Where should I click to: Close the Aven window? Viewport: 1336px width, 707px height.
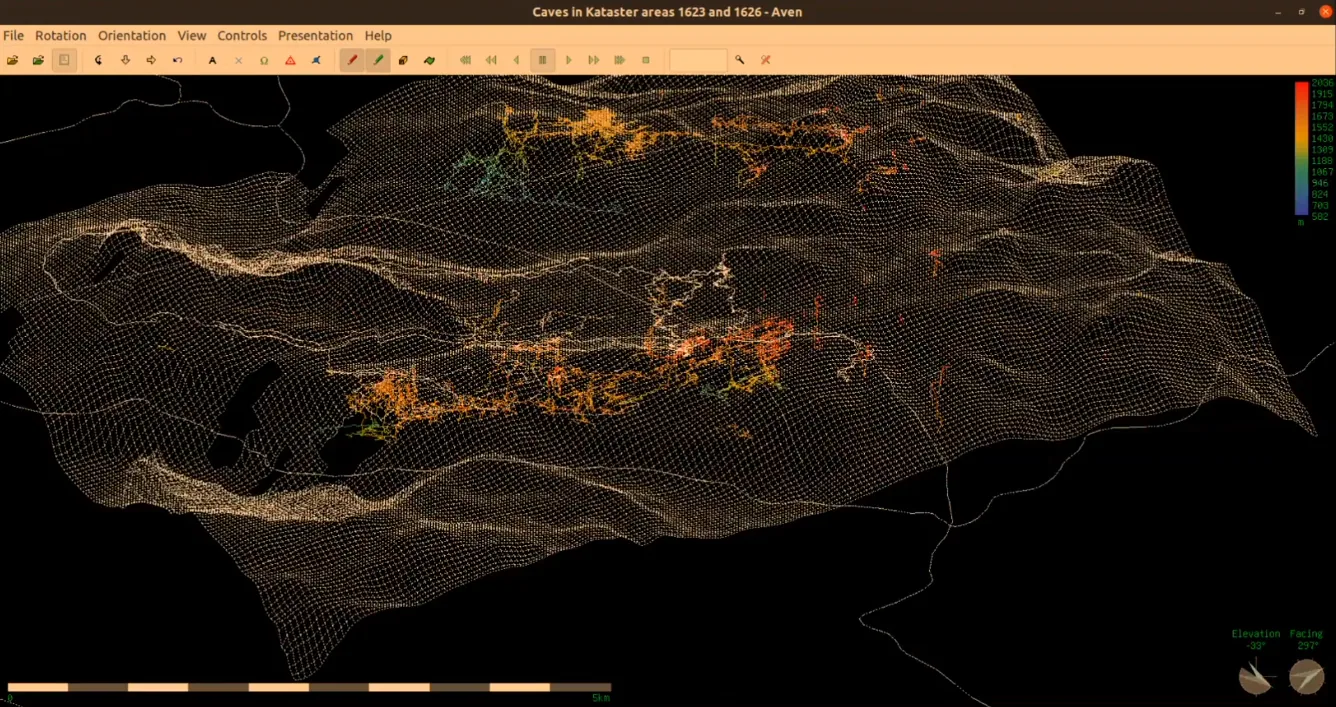click(1324, 12)
